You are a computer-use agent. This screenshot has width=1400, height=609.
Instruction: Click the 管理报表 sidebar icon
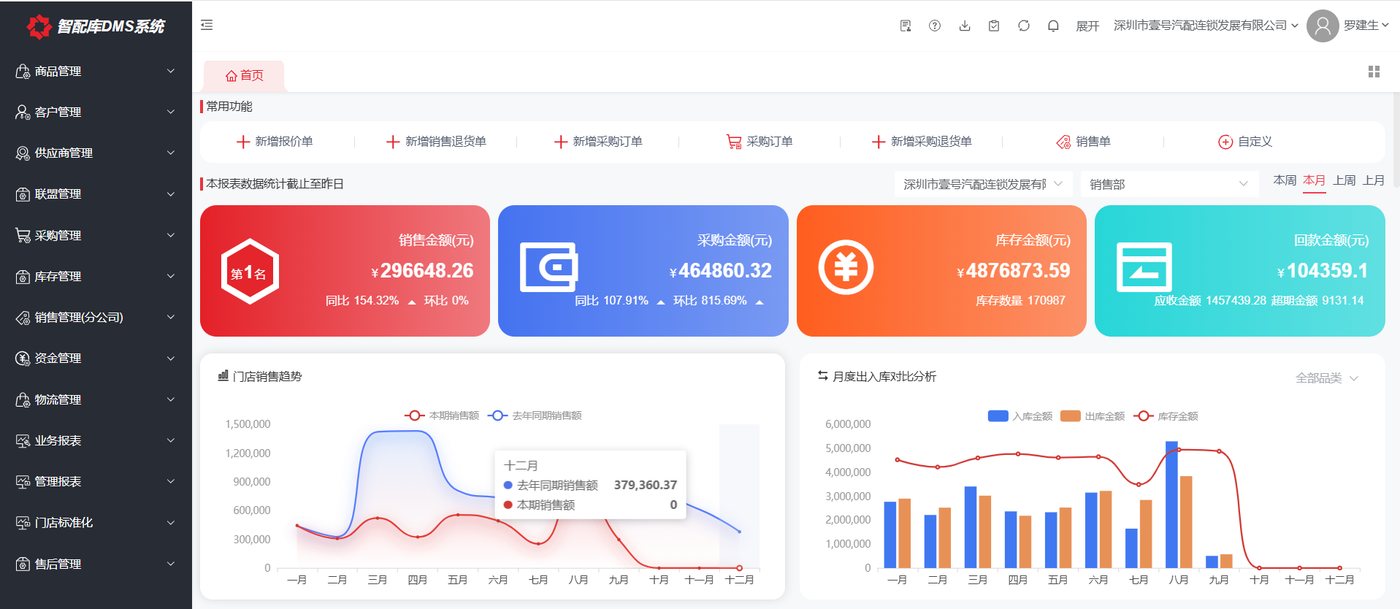pos(22,481)
